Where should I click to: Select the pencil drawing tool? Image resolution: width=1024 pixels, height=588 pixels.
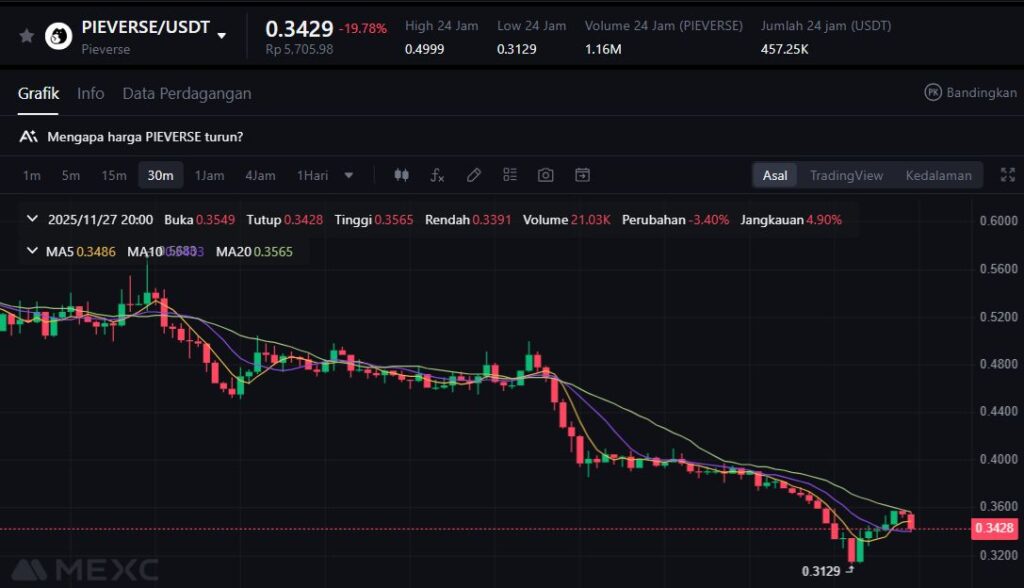pos(474,175)
